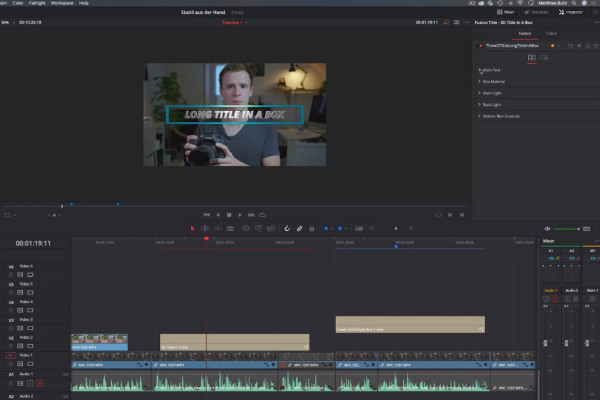Open the Timeline View Options icon

click(x=359, y=229)
